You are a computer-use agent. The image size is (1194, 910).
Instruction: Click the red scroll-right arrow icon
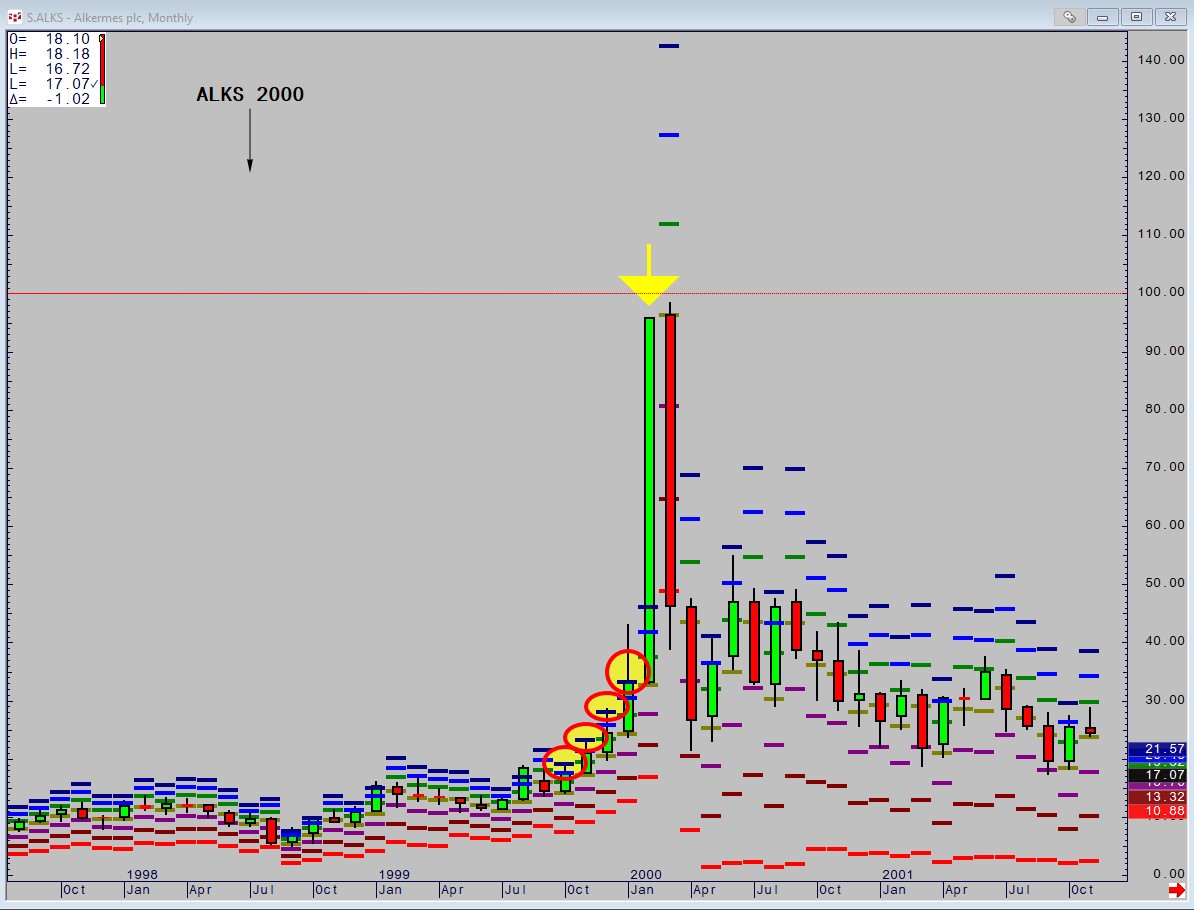point(1176,889)
